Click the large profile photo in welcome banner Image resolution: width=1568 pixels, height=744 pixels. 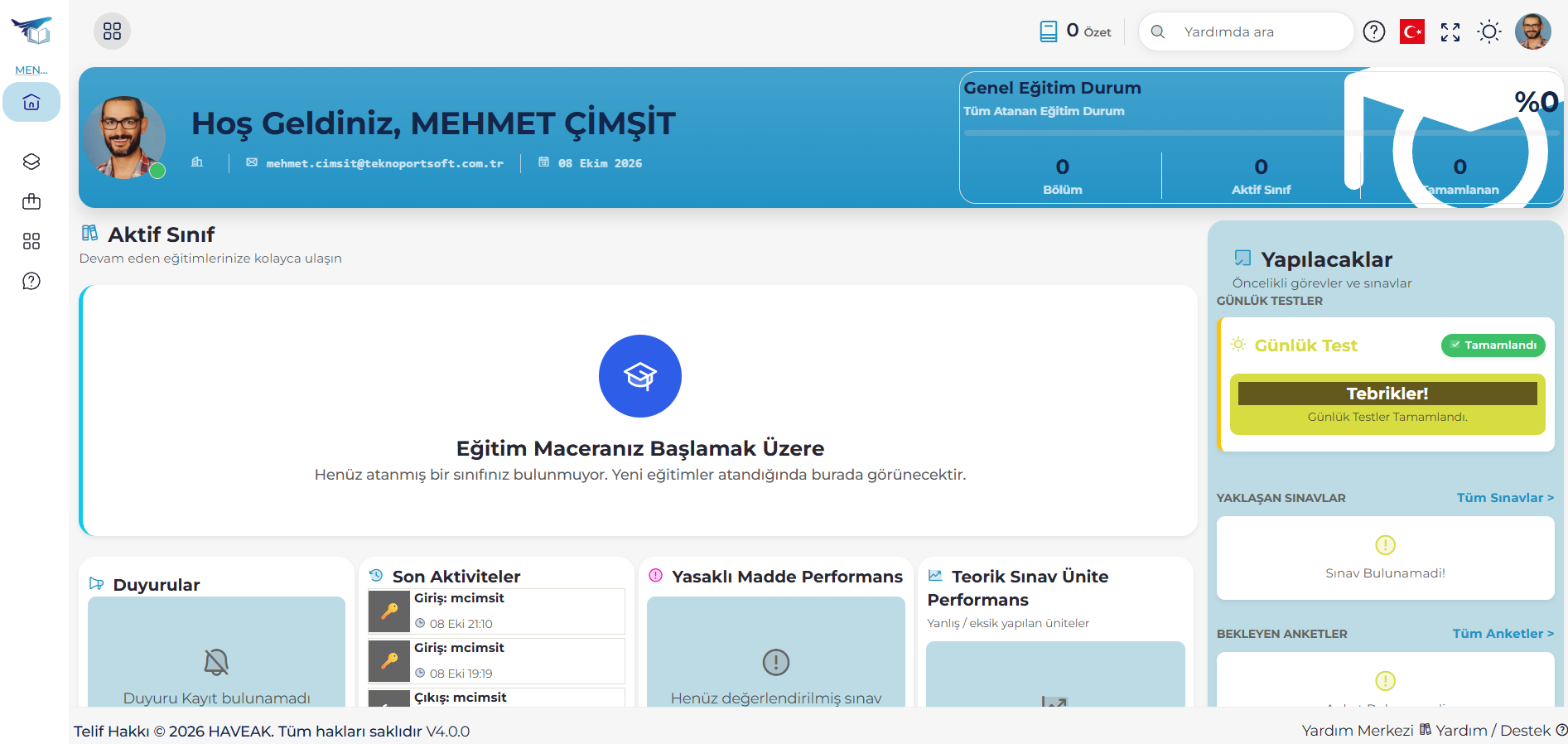click(124, 138)
